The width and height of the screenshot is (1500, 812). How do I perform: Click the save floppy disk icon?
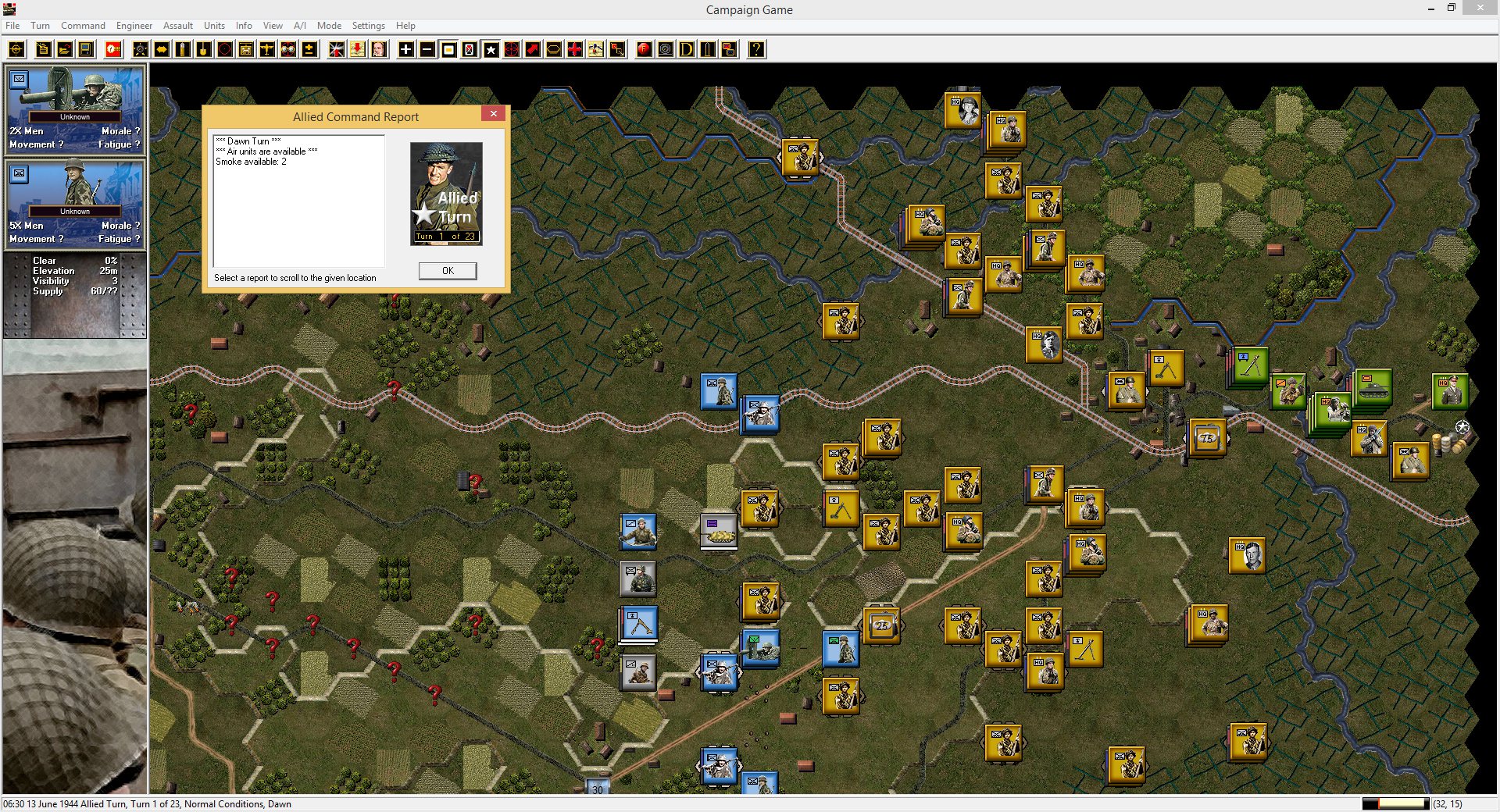pyautogui.click(x=86, y=49)
